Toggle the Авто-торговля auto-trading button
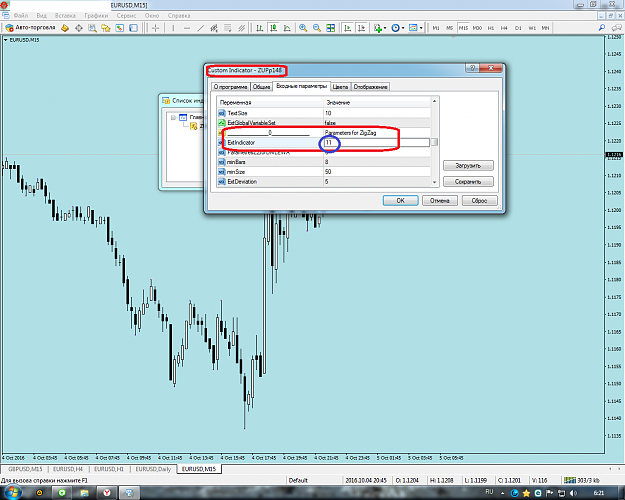The height and width of the screenshot is (500, 625). (x=30, y=28)
